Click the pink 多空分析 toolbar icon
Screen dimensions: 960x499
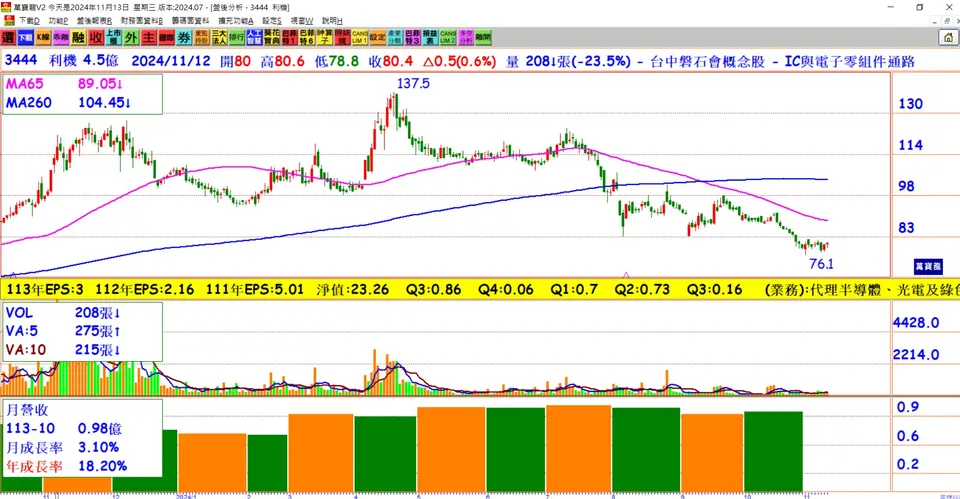coord(466,37)
